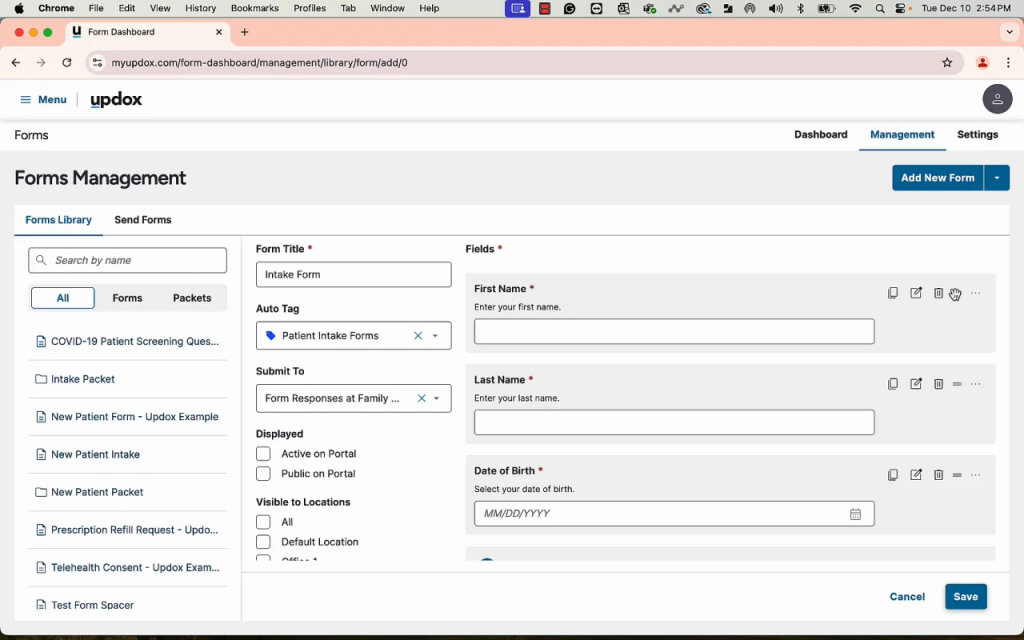This screenshot has height=640, width=1024.
Task: Cancel form creation
Action: pyautogui.click(x=907, y=597)
